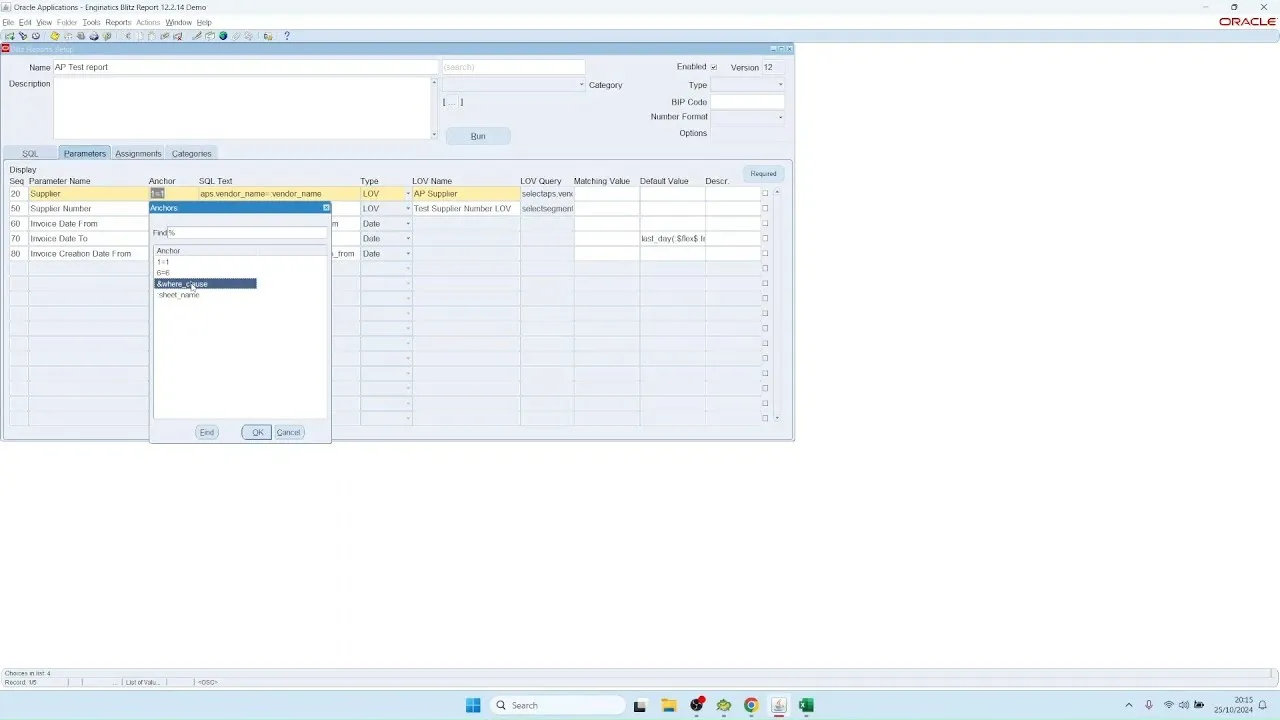Click Cancel in Anchors dialog
Image resolution: width=1280 pixels, height=720 pixels.
(288, 432)
